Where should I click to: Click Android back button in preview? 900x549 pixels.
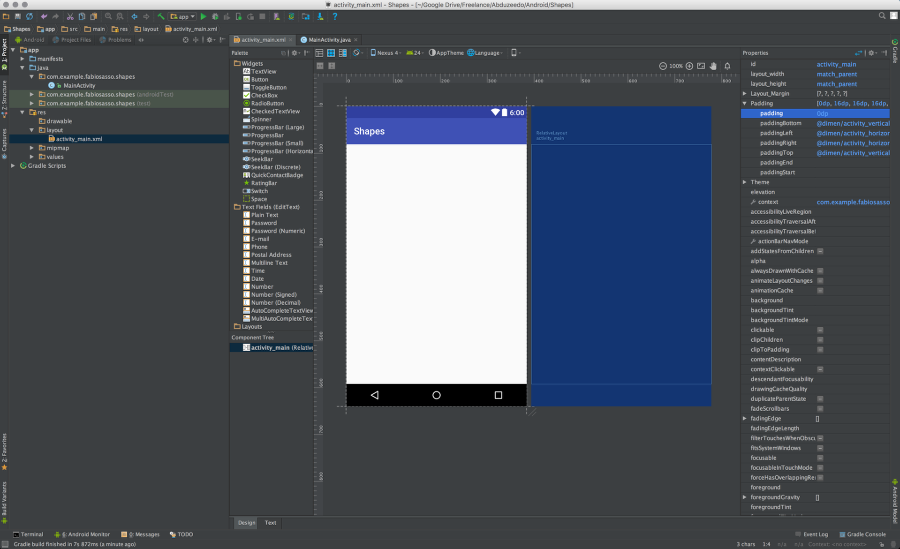tap(374, 396)
